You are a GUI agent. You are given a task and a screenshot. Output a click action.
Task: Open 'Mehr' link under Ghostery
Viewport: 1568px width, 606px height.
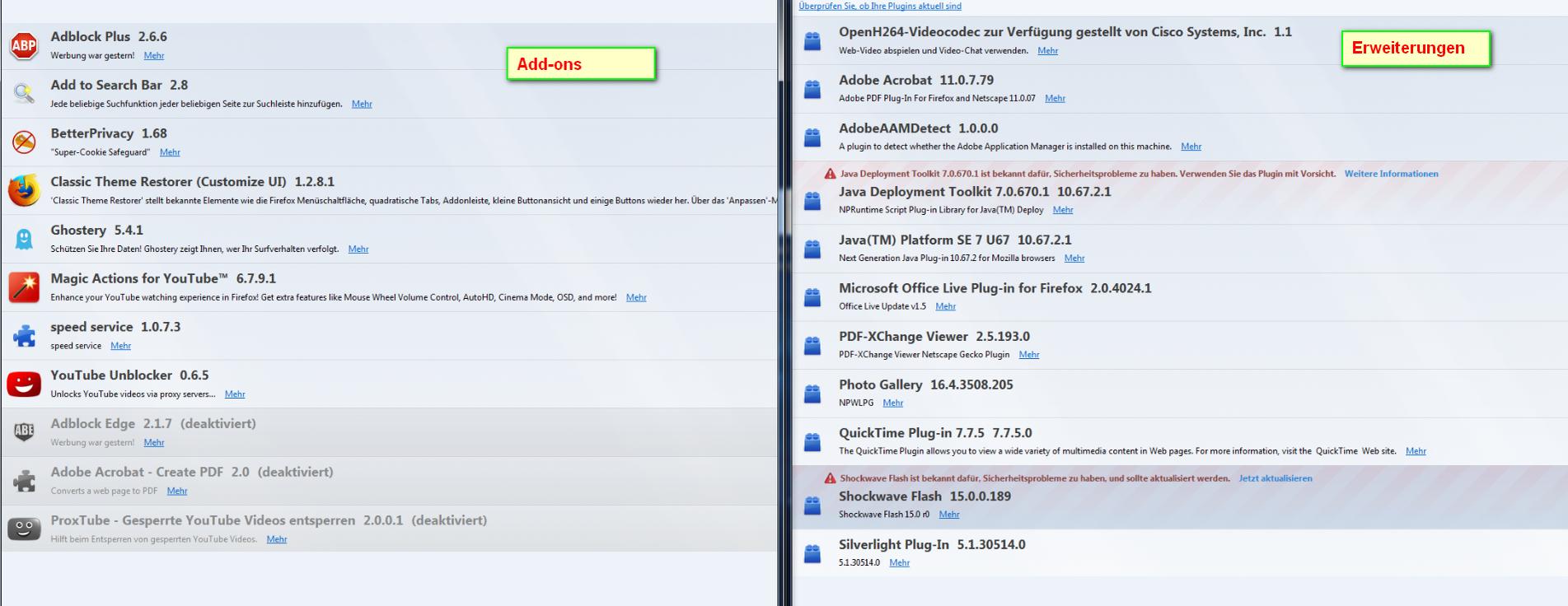coord(358,249)
